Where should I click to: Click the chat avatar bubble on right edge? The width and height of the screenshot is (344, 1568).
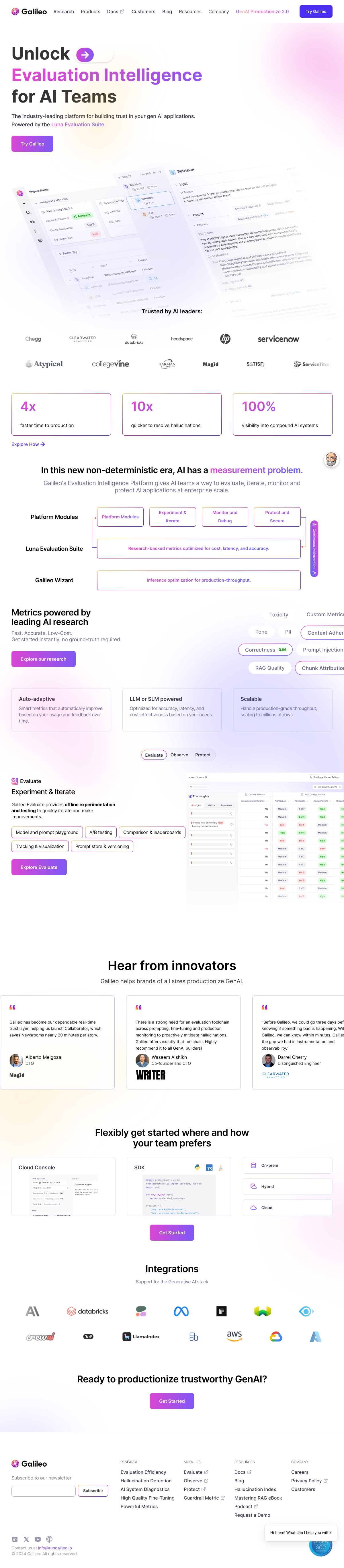331,459
